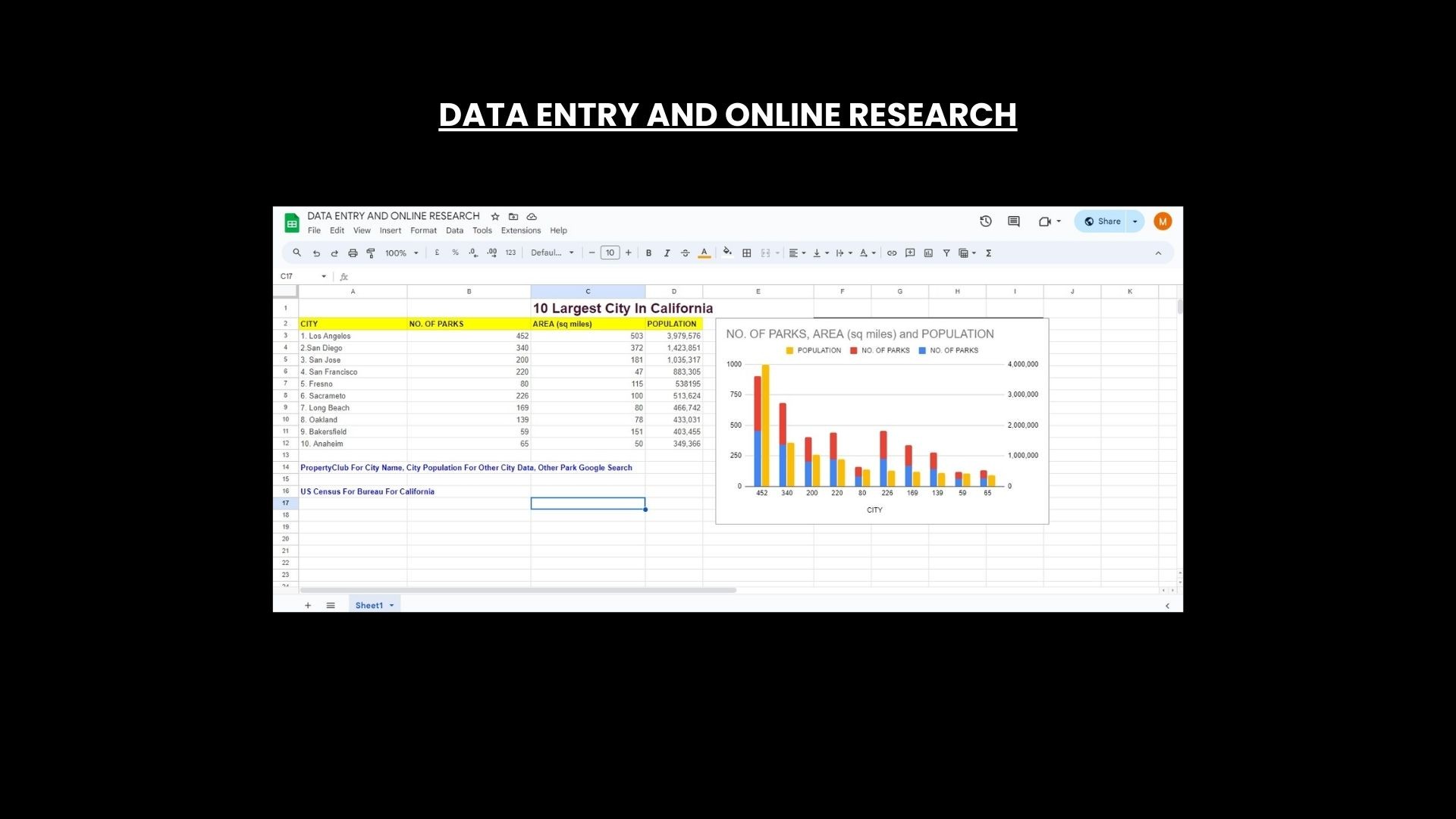Click the insert link icon
The image size is (1456, 819).
coord(892,253)
